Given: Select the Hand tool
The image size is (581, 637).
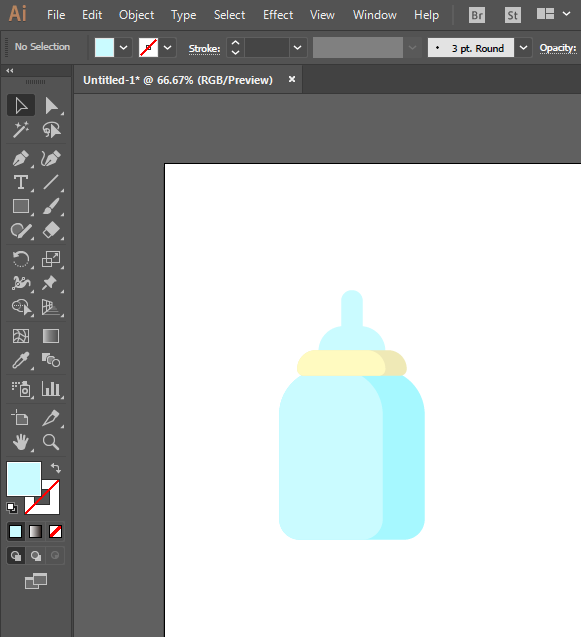Looking at the screenshot, I should click(21, 442).
